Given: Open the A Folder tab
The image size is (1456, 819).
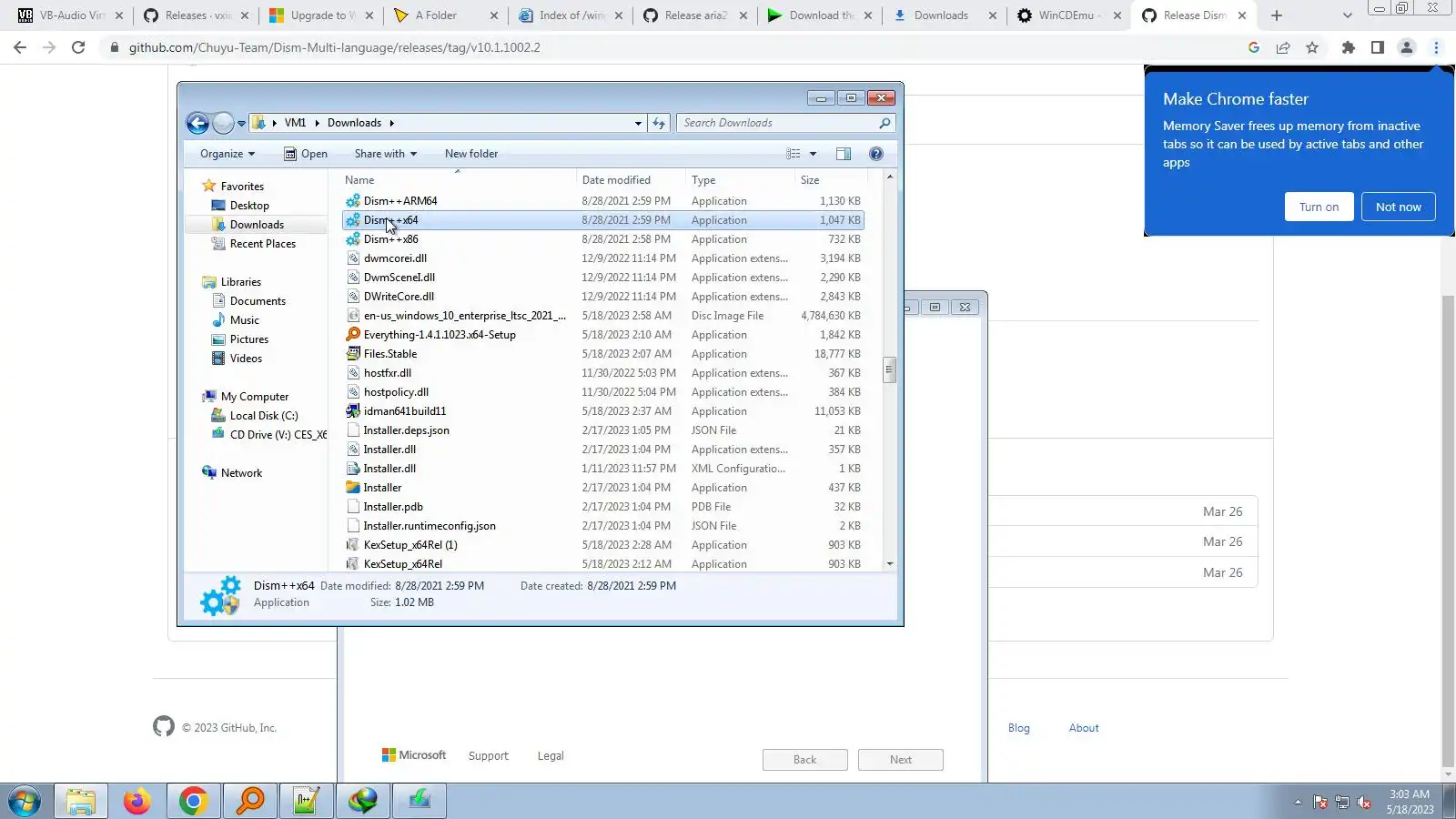Looking at the screenshot, I should (x=446, y=15).
